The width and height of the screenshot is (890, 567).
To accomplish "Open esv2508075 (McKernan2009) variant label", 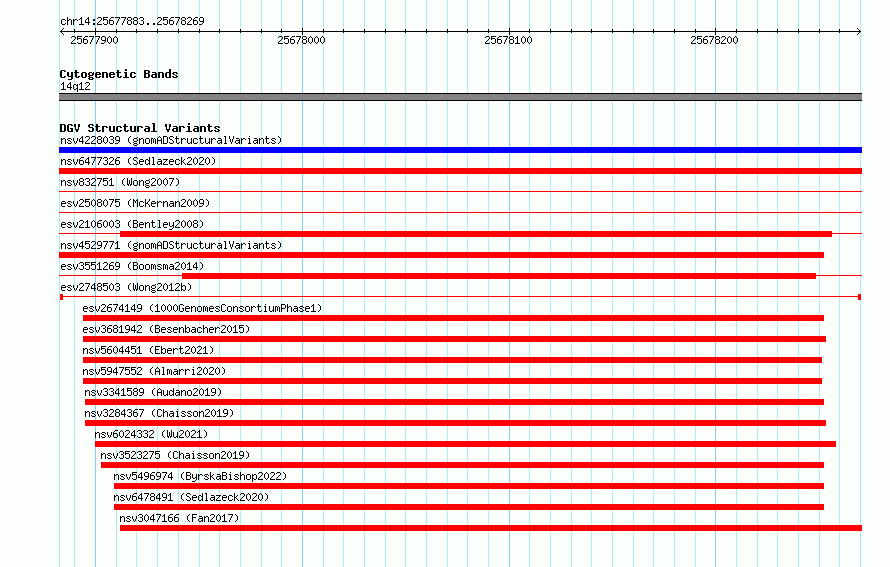I will point(135,203).
